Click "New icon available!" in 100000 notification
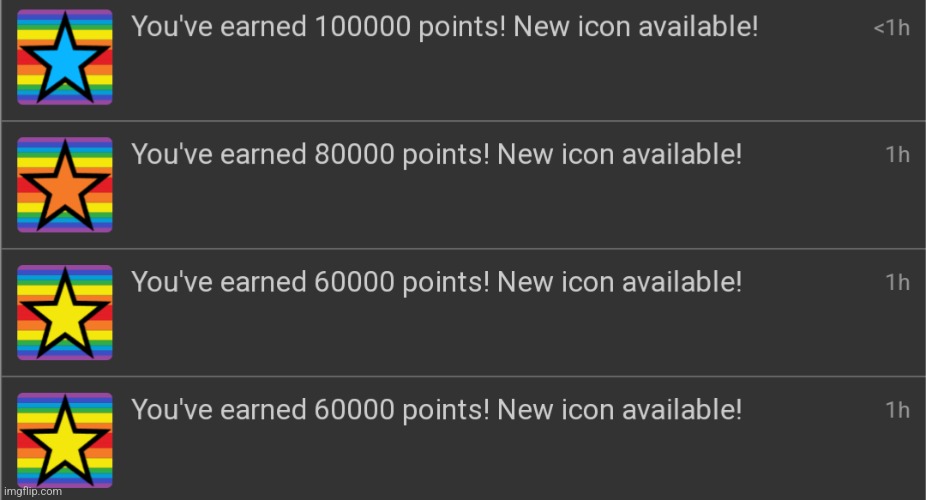The height and width of the screenshot is (500, 926). (636, 27)
